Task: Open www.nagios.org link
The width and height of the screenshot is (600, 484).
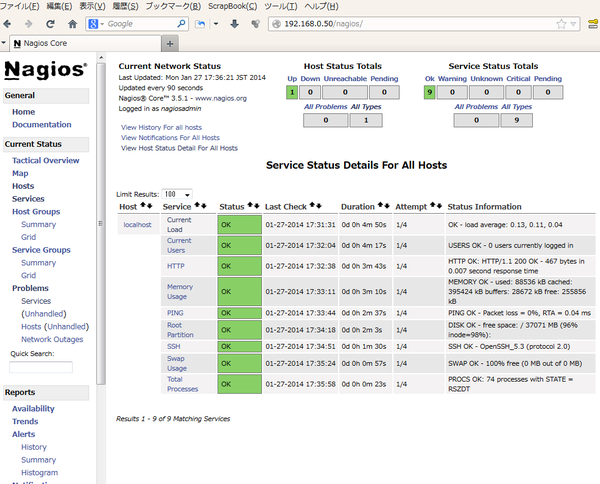Action: tap(221, 98)
